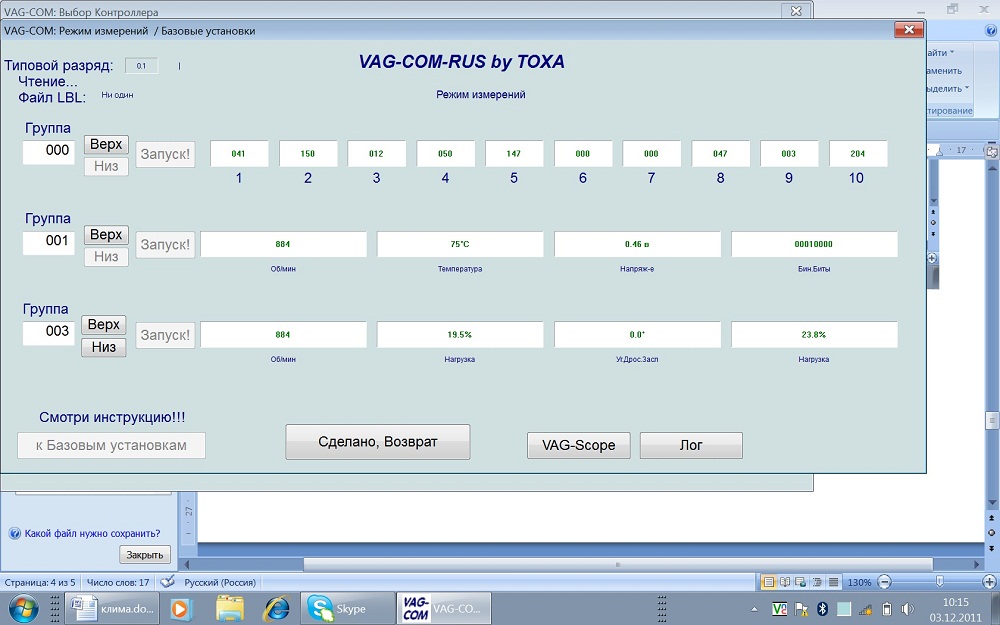This screenshot has height=625, width=1000.
Task: Click the Windows Start orb
Action: [x=23, y=608]
